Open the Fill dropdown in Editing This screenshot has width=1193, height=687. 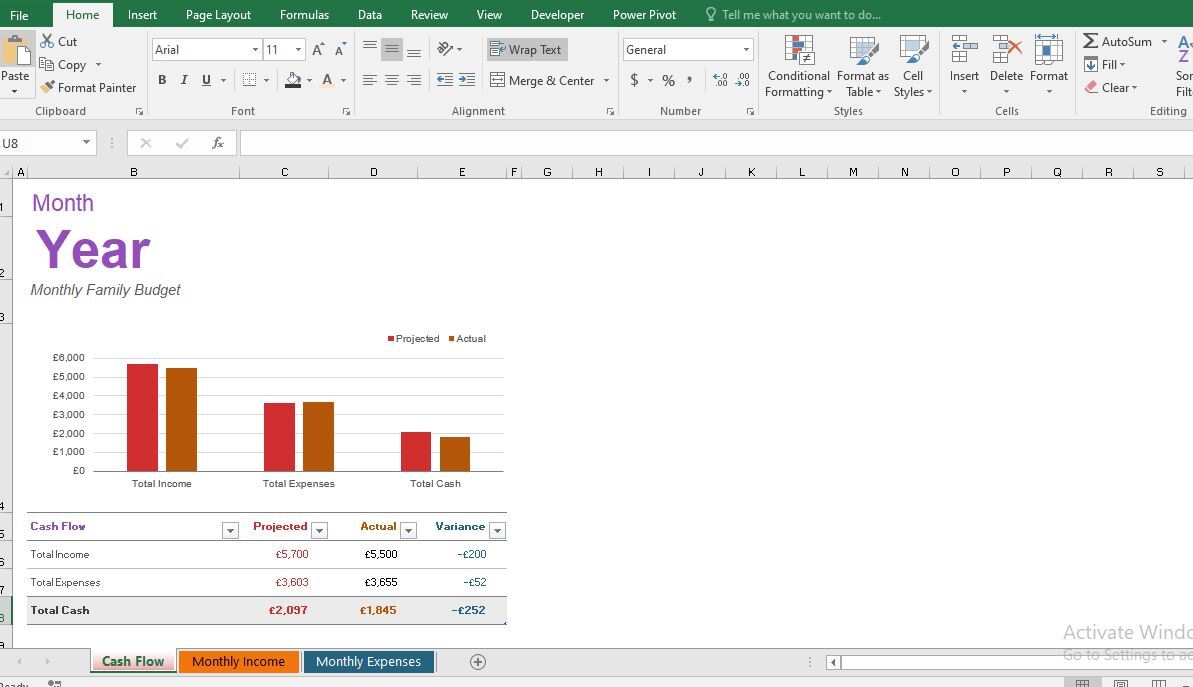point(1104,65)
